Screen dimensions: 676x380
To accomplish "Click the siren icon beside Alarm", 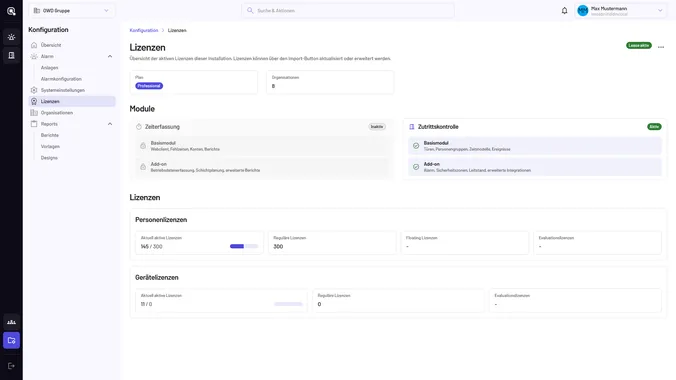I will pos(34,56).
